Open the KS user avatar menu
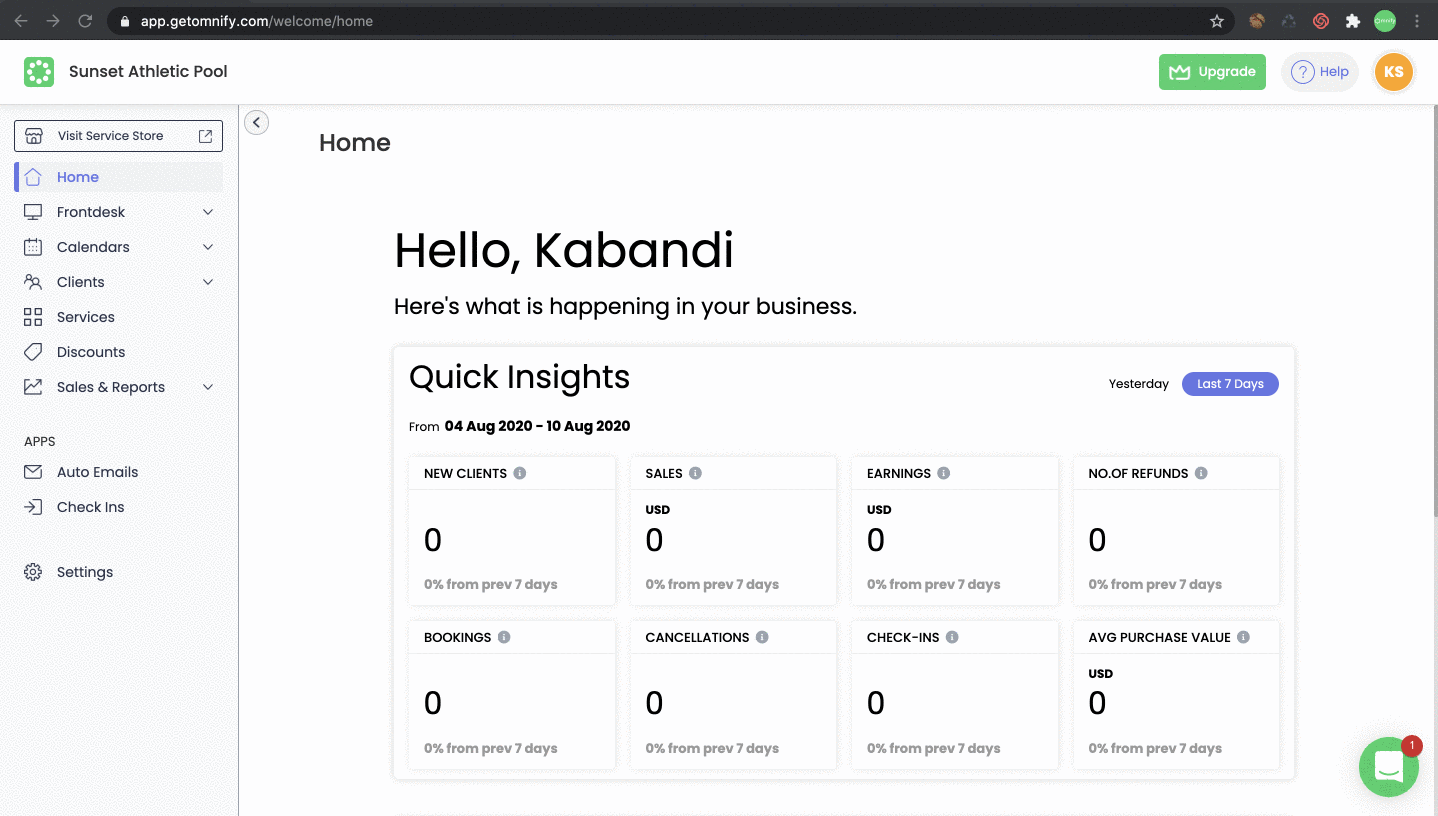 click(x=1394, y=72)
